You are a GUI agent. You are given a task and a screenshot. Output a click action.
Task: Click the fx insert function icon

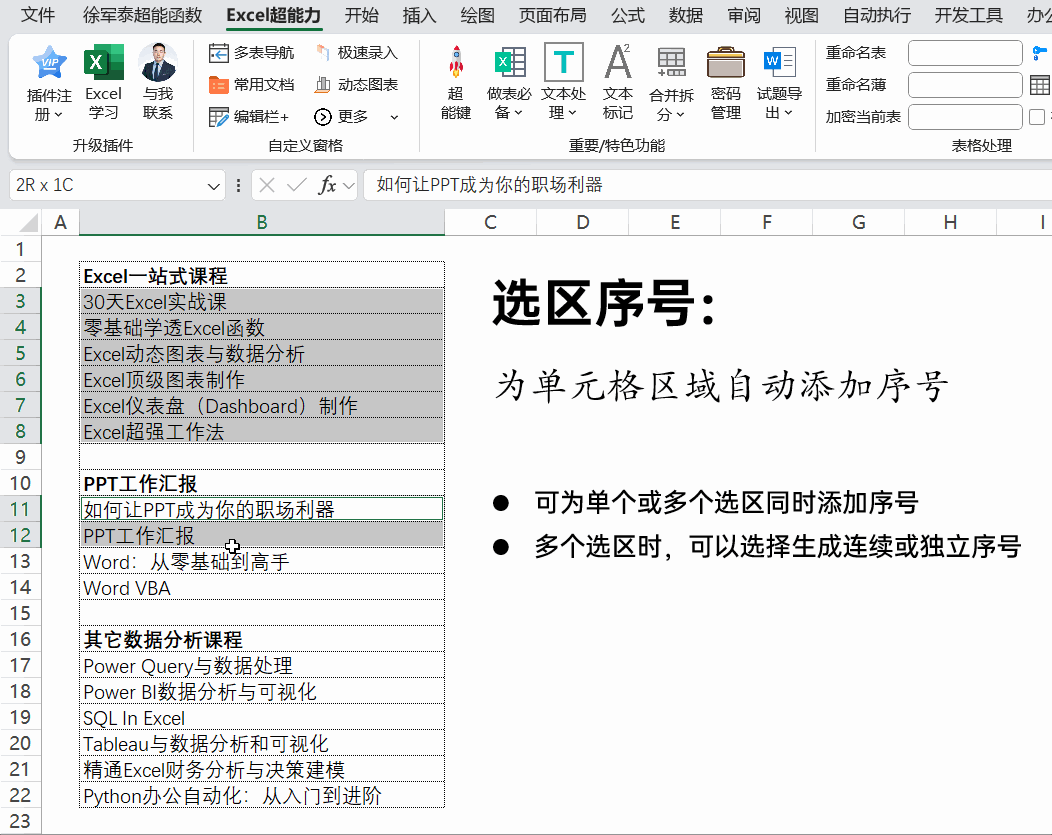tap(327, 185)
